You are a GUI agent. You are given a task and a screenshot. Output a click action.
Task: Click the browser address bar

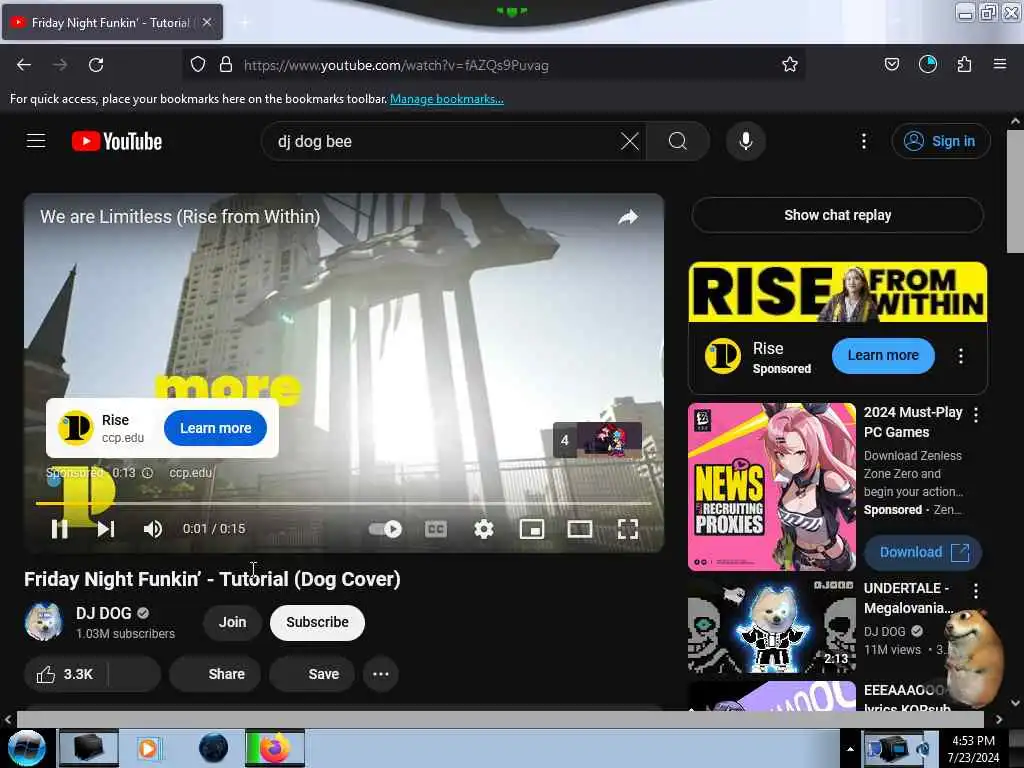pos(496,65)
